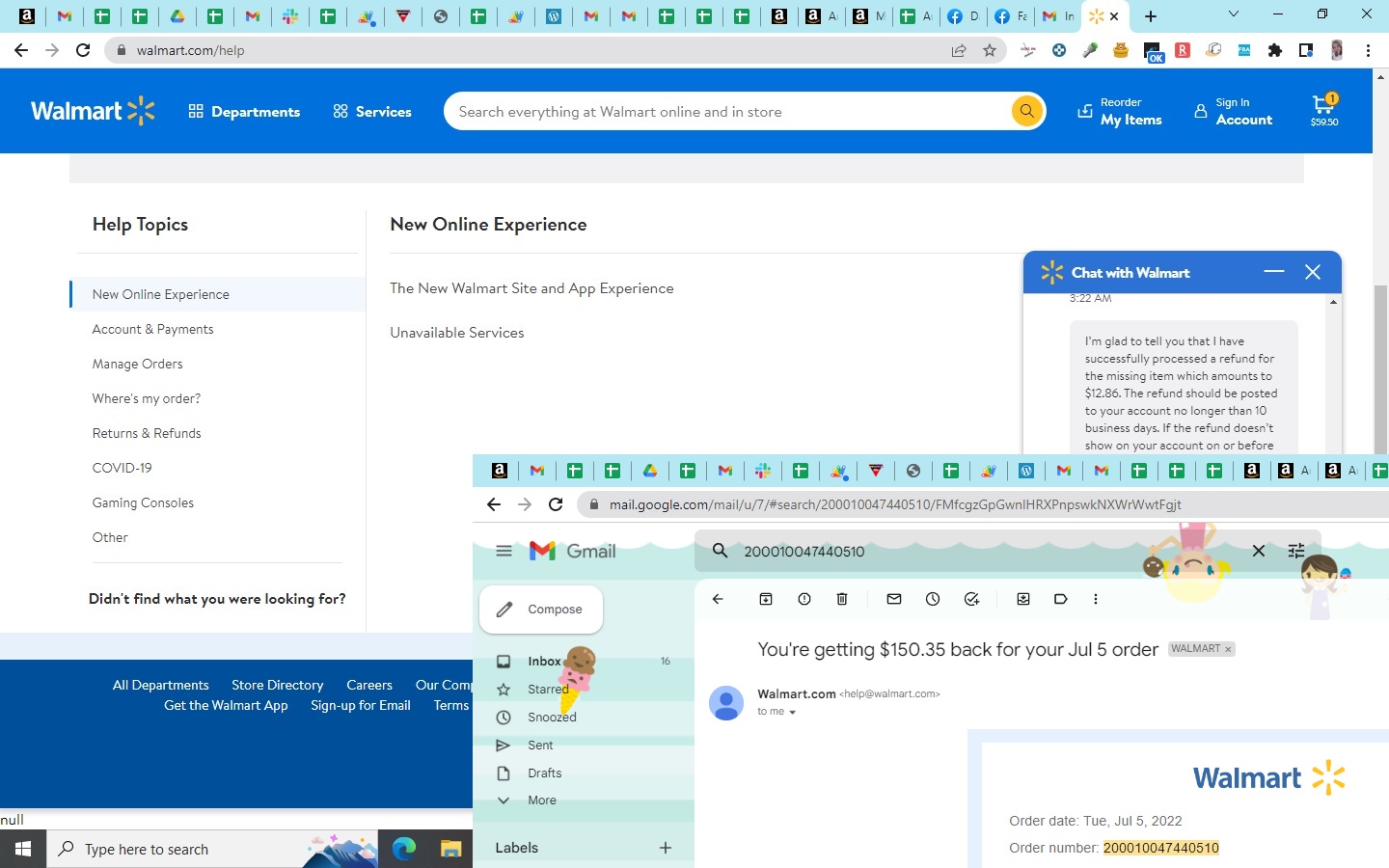The width and height of the screenshot is (1389, 868).
Task: Show Gmail search options
Action: point(1296,551)
